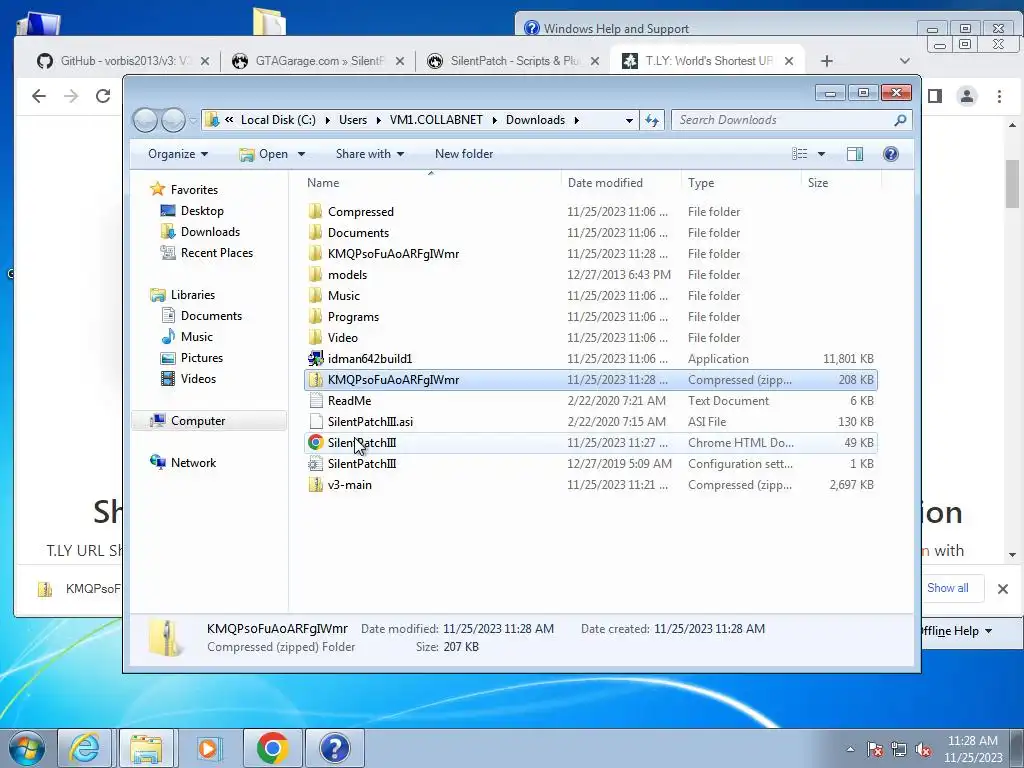Select the SilentPatchIII Chrome HTML file icon
Screen dimensions: 1024x768
[x=315, y=443]
